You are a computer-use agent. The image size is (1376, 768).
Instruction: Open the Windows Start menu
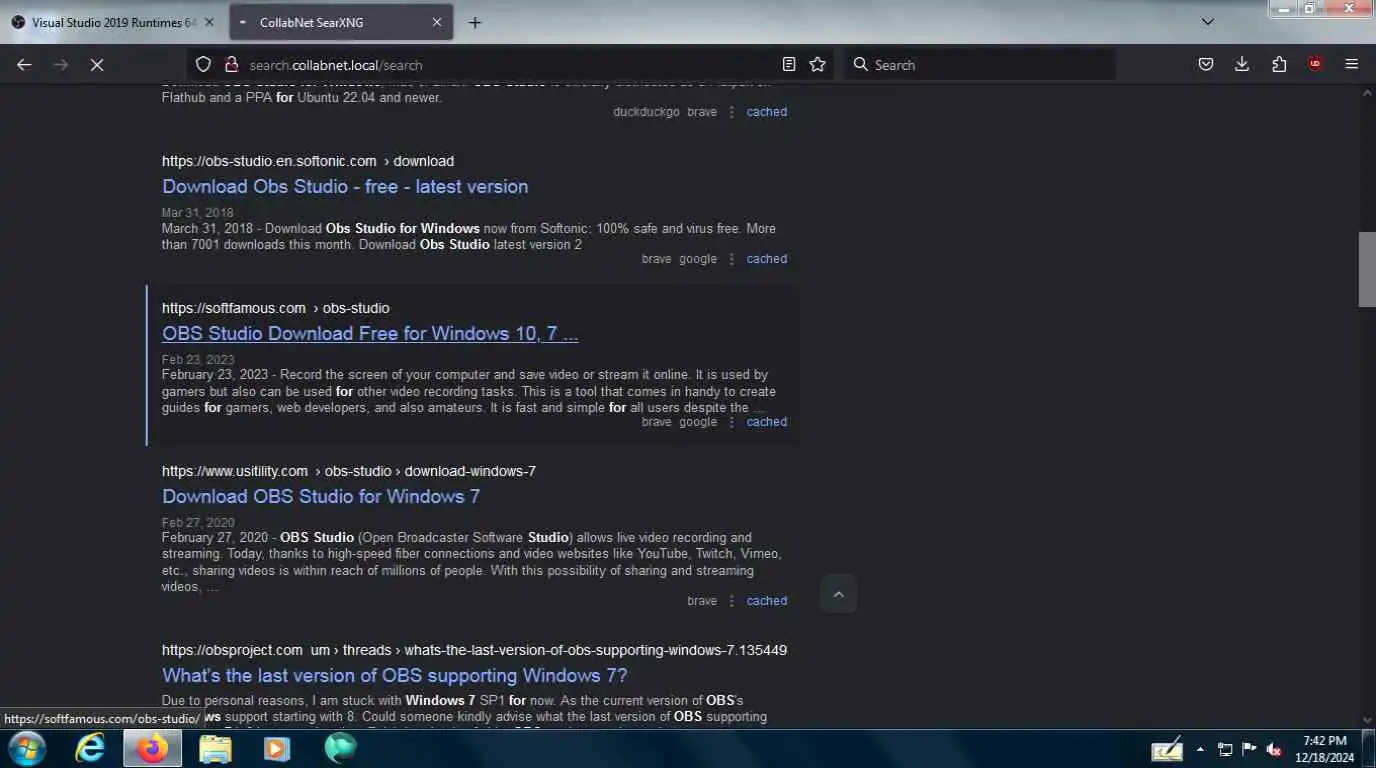pos(26,748)
